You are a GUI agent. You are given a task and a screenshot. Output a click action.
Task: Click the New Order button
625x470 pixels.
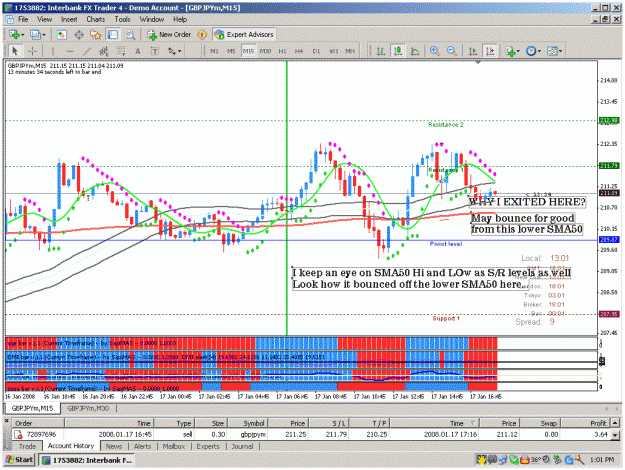point(169,35)
